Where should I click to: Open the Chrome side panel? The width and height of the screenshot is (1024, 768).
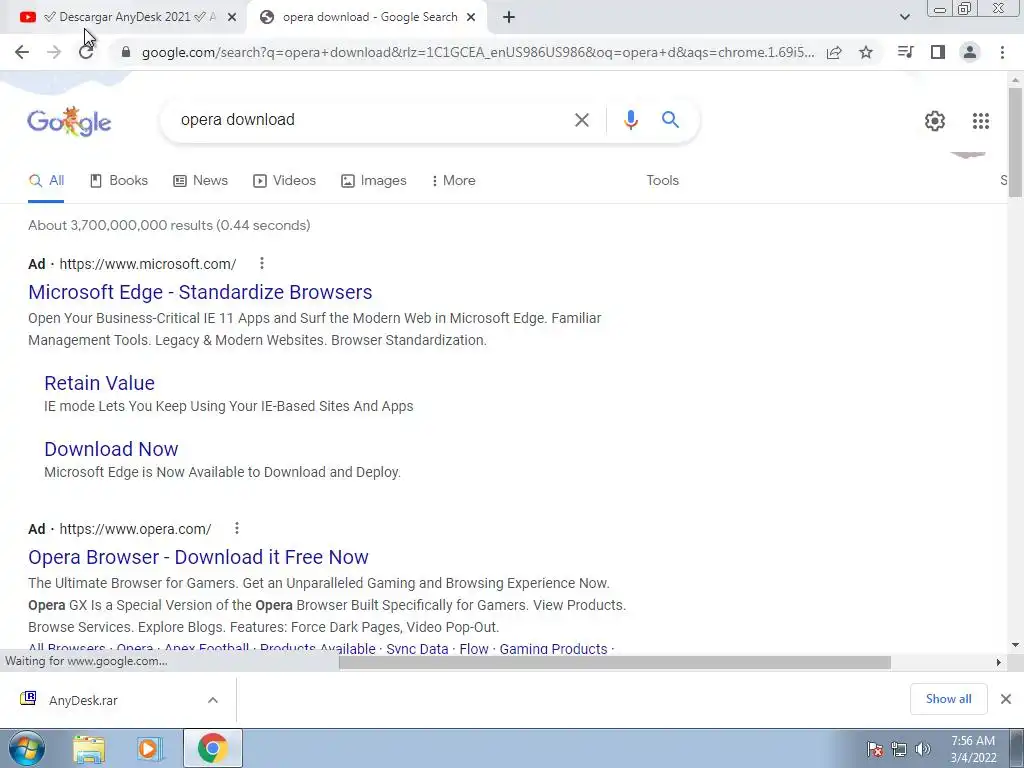click(x=938, y=52)
